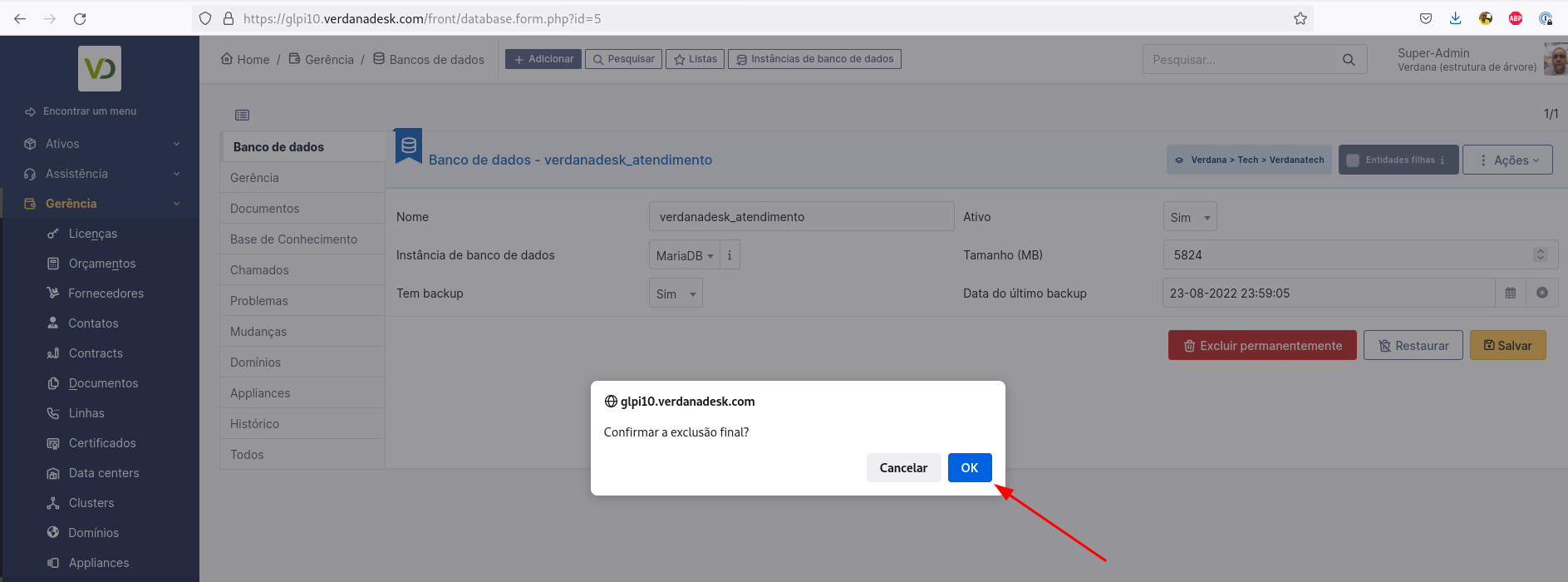Open the browser downloads icon

pos(1456,18)
